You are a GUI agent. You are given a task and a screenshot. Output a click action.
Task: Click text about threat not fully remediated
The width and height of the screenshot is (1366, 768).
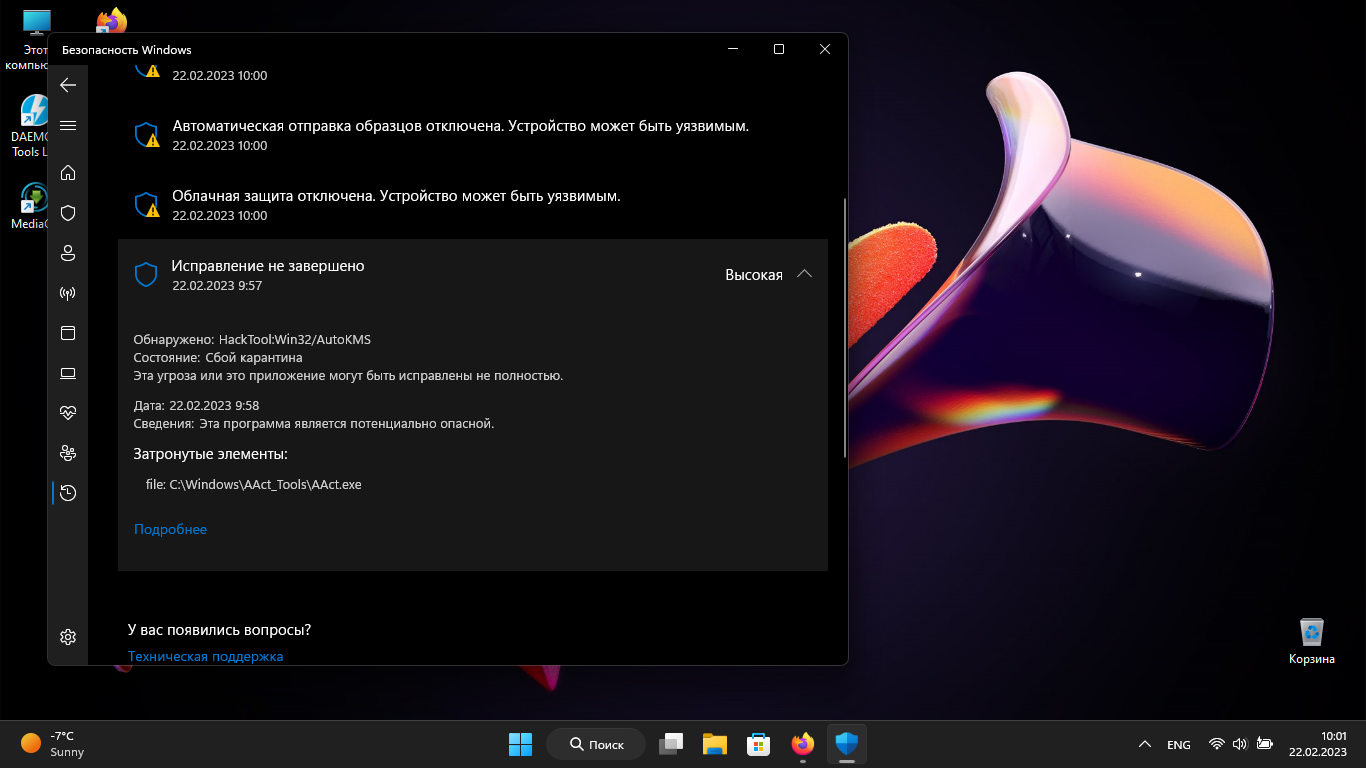[x=349, y=375]
